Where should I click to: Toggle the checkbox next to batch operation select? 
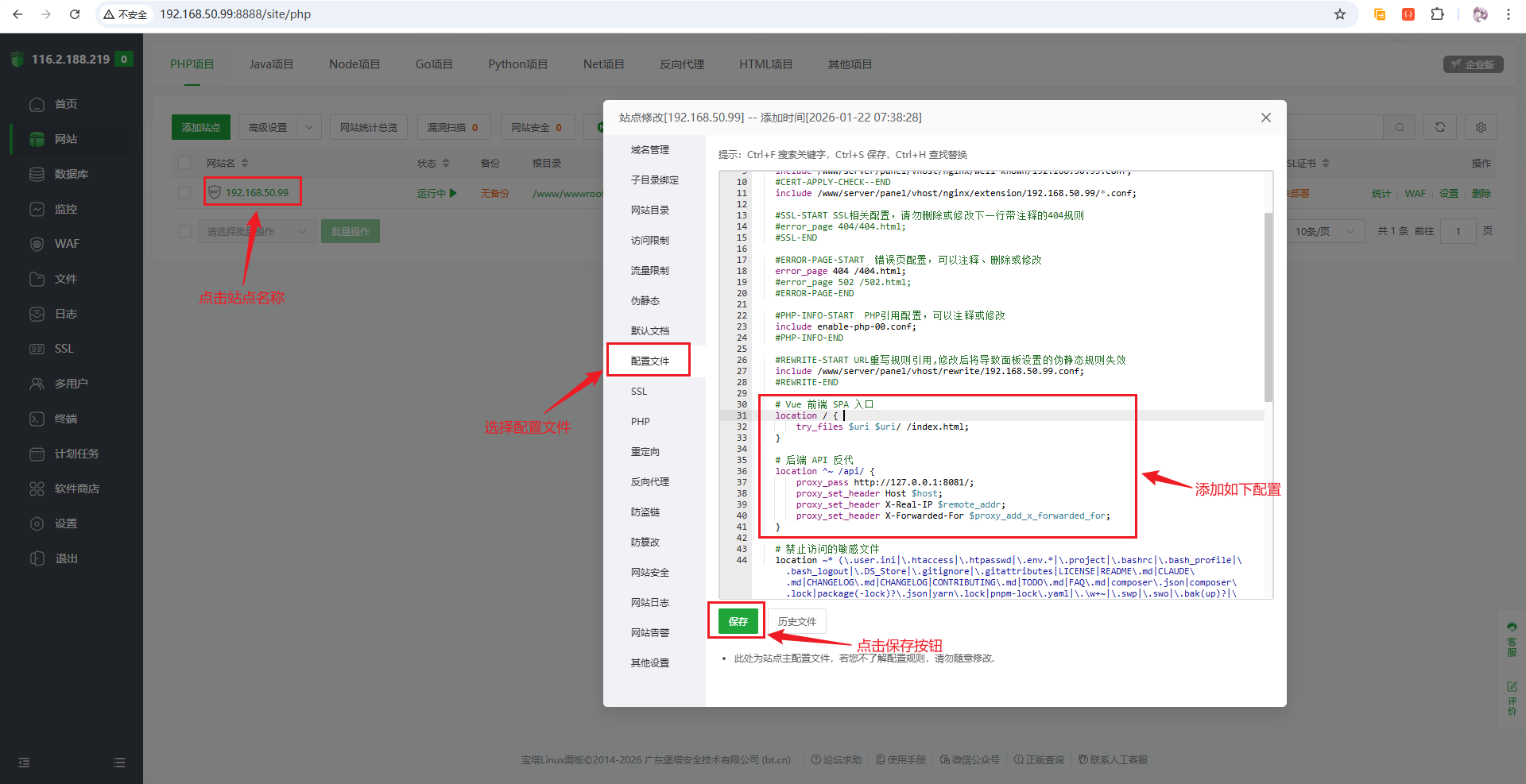(x=185, y=231)
